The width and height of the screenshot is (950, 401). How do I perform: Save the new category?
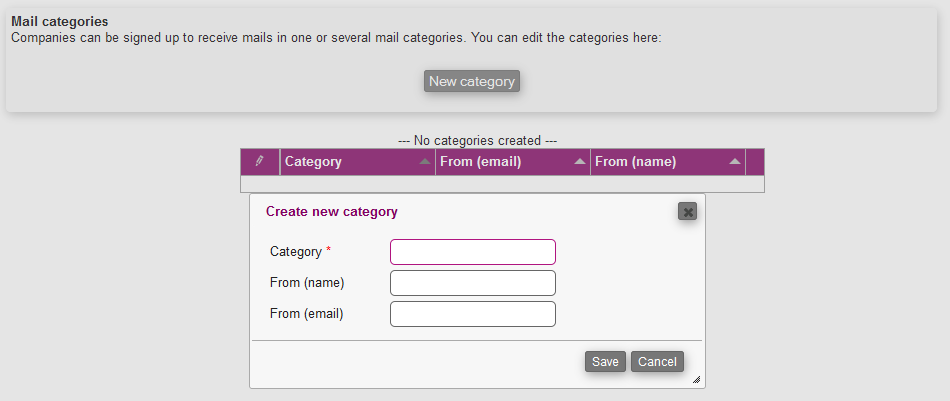[x=605, y=362]
